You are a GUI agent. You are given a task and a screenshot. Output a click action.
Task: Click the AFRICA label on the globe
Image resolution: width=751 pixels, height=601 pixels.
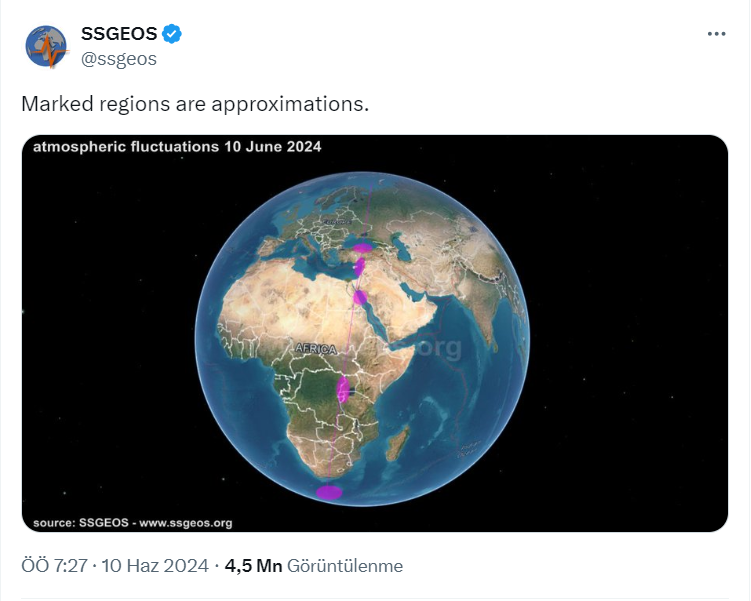click(x=315, y=348)
